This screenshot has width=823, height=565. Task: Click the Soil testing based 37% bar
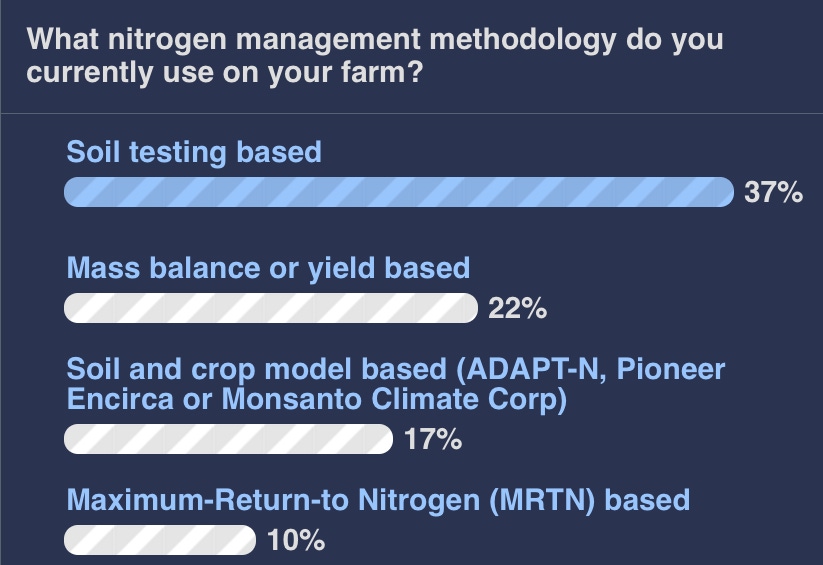(399, 192)
